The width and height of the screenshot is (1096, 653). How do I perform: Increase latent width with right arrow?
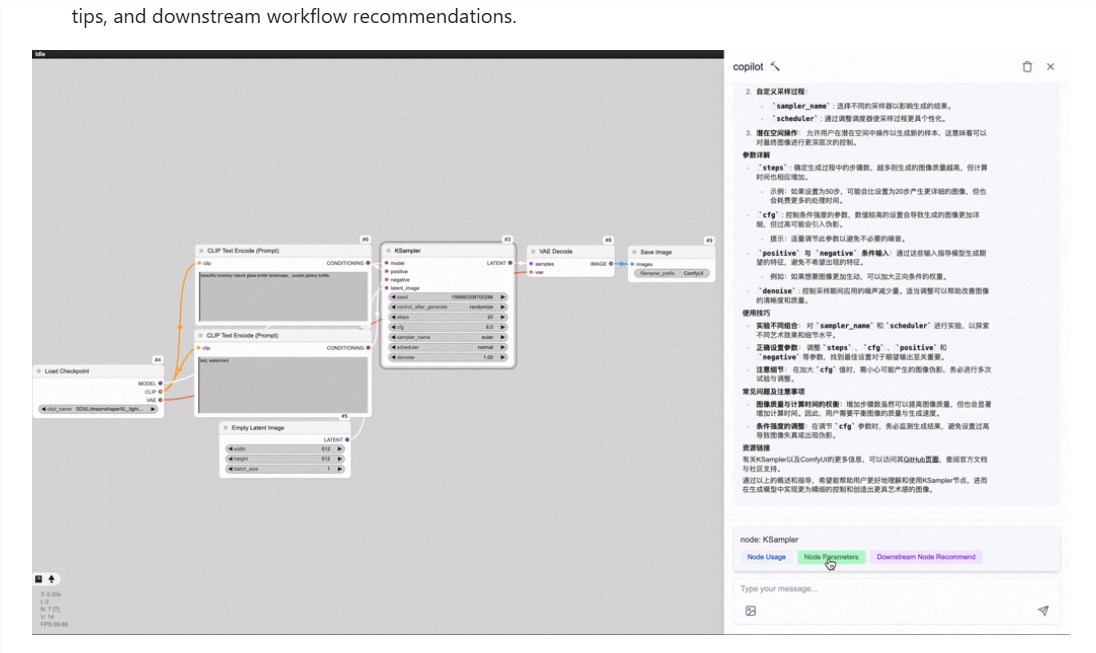pyautogui.click(x=340, y=449)
